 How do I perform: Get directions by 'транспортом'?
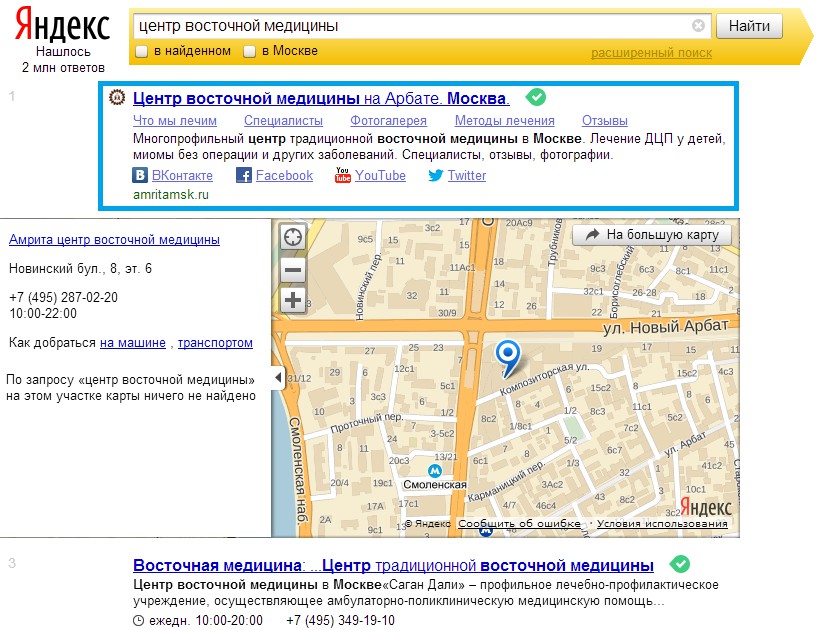pos(215,343)
